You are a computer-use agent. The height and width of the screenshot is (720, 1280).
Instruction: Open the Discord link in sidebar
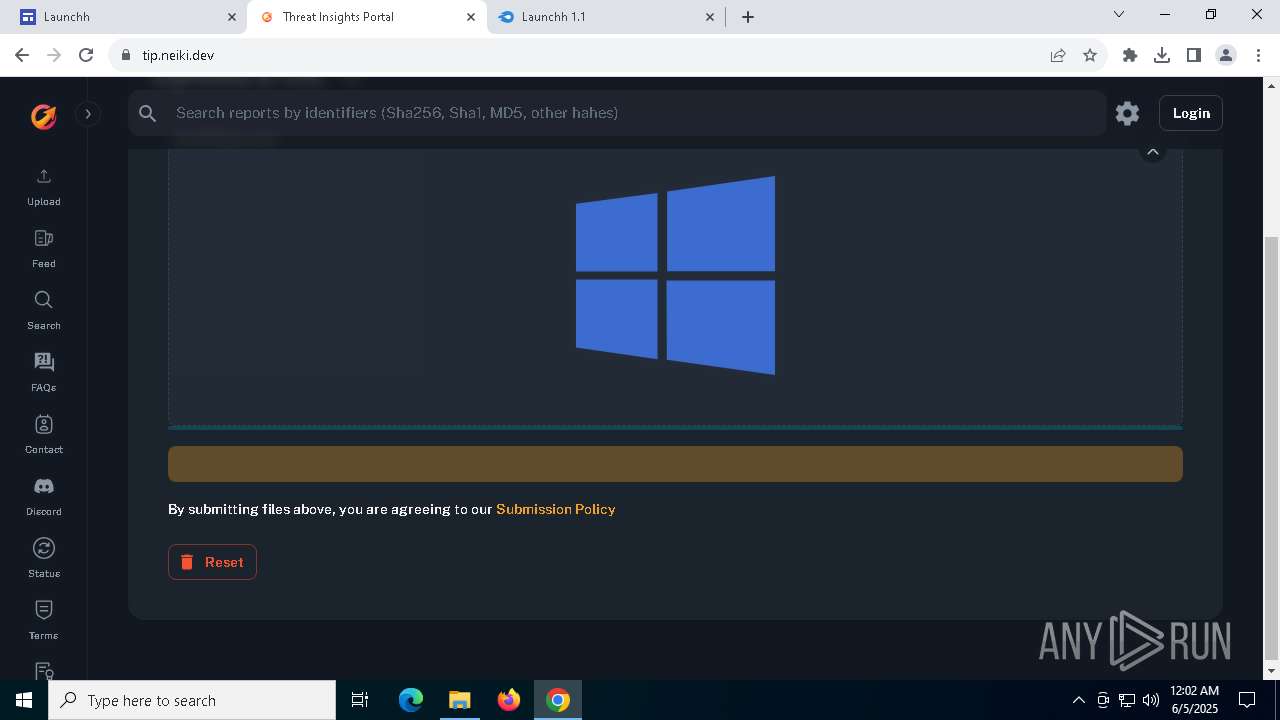pyautogui.click(x=43, y=497)
